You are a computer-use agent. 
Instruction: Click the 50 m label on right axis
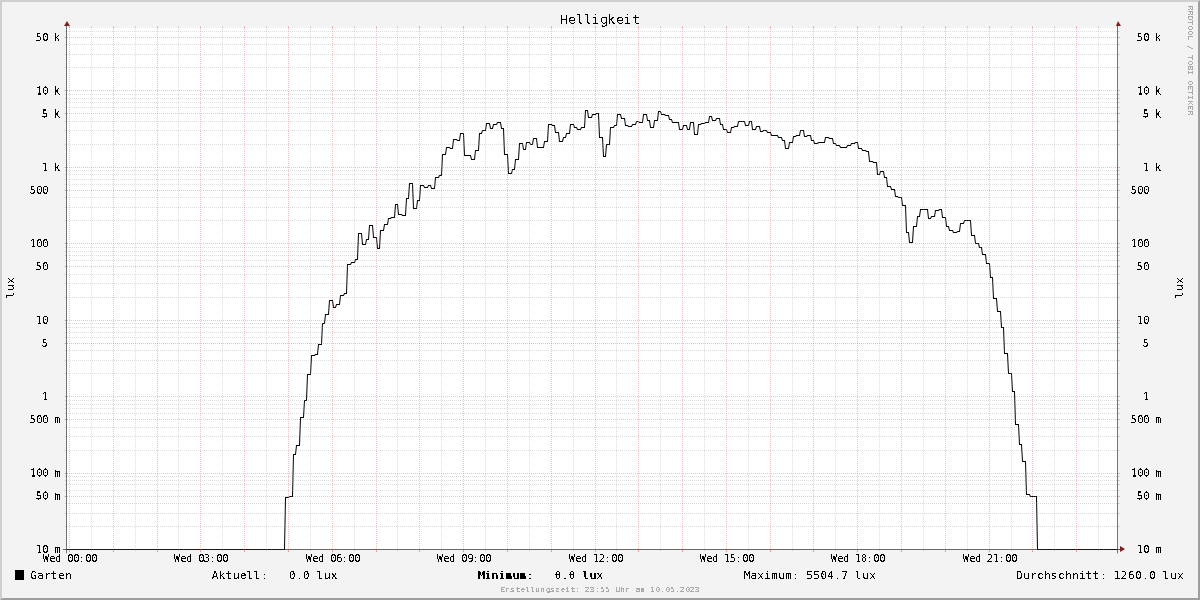(x=1149, y=496)
